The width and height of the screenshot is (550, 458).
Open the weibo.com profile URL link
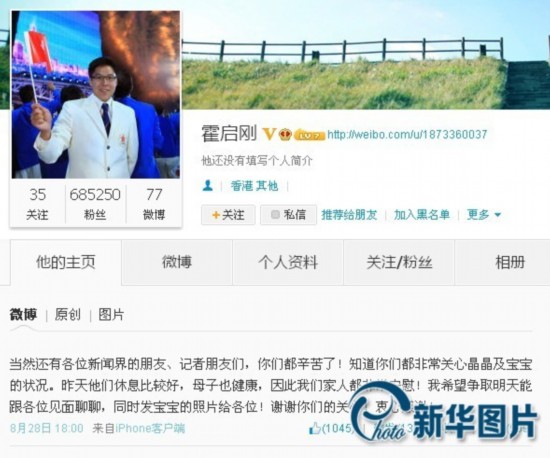(x=407, y=134)
